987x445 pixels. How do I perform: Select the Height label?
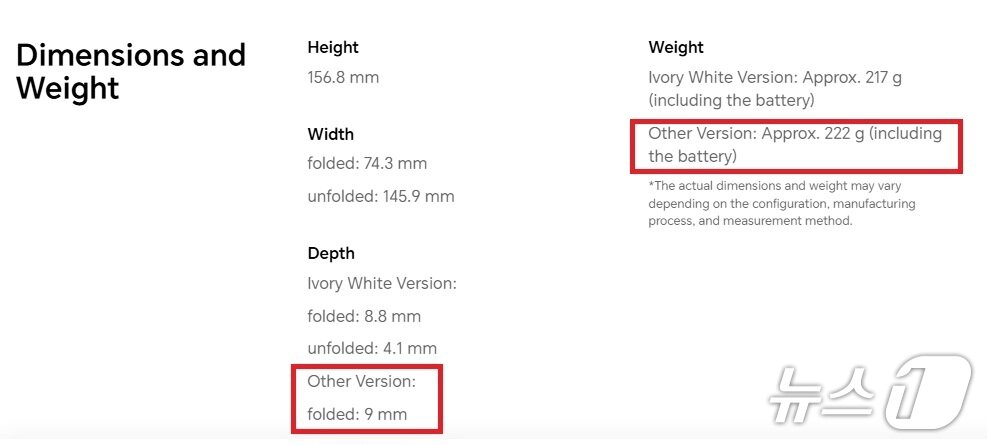tap(333, 47)
